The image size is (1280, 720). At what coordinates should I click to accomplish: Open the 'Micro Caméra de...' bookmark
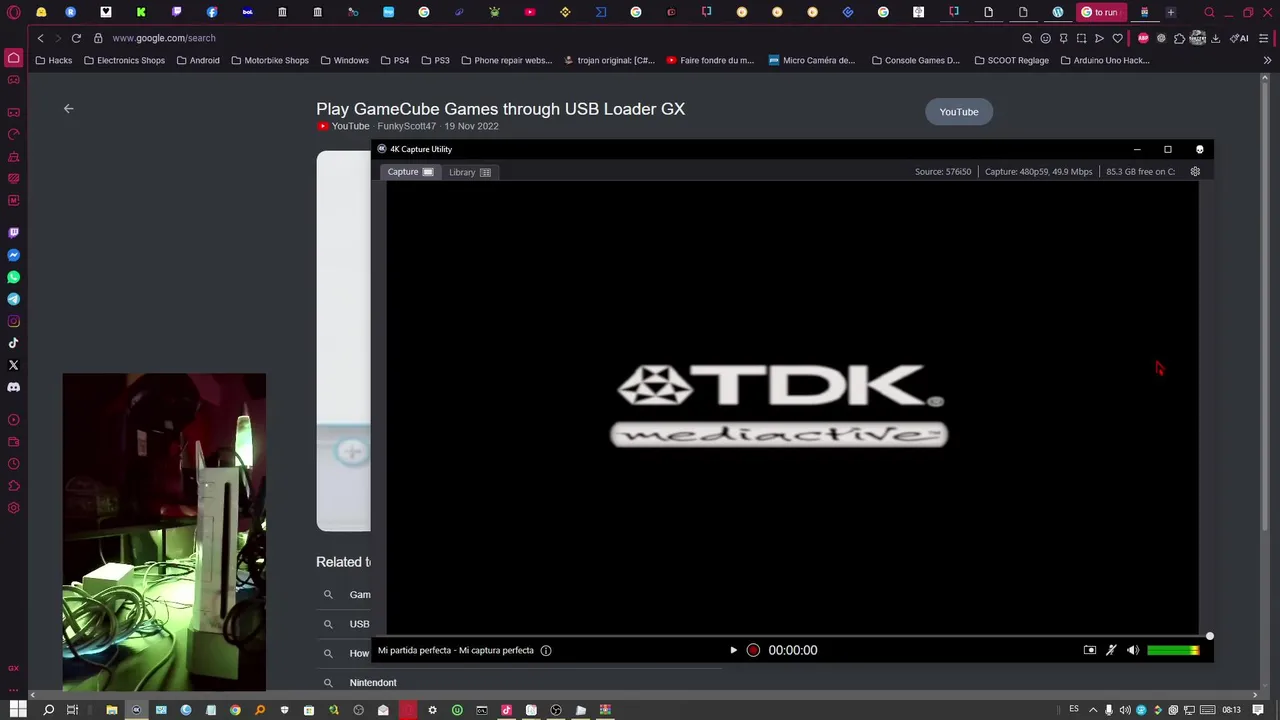(812, 60)
